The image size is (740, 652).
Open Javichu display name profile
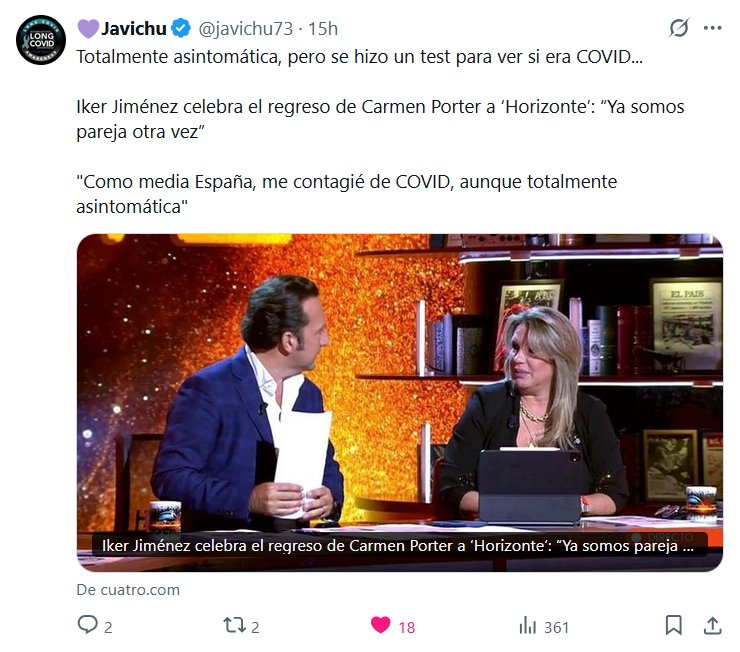point(134,29)
